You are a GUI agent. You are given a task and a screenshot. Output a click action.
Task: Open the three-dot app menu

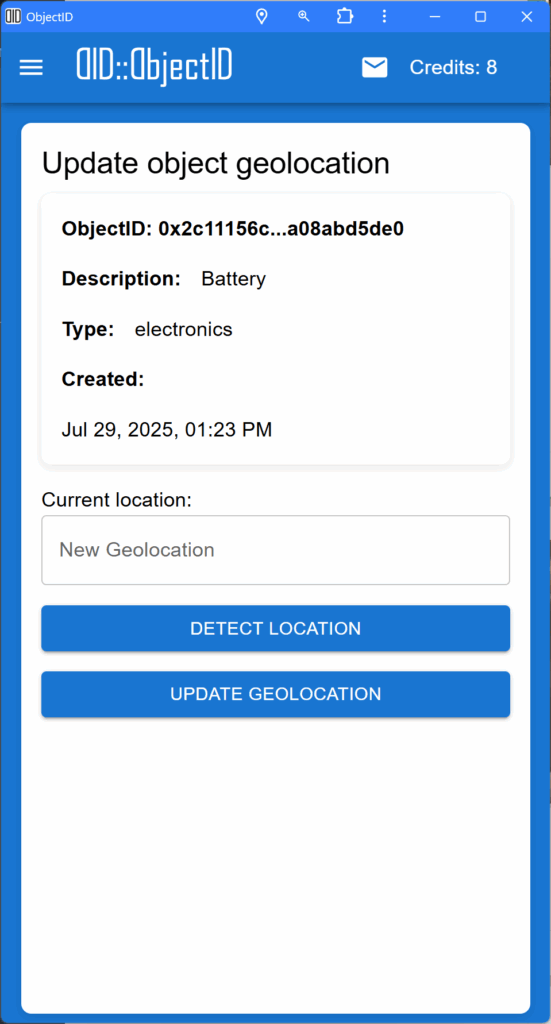(384, 16)
